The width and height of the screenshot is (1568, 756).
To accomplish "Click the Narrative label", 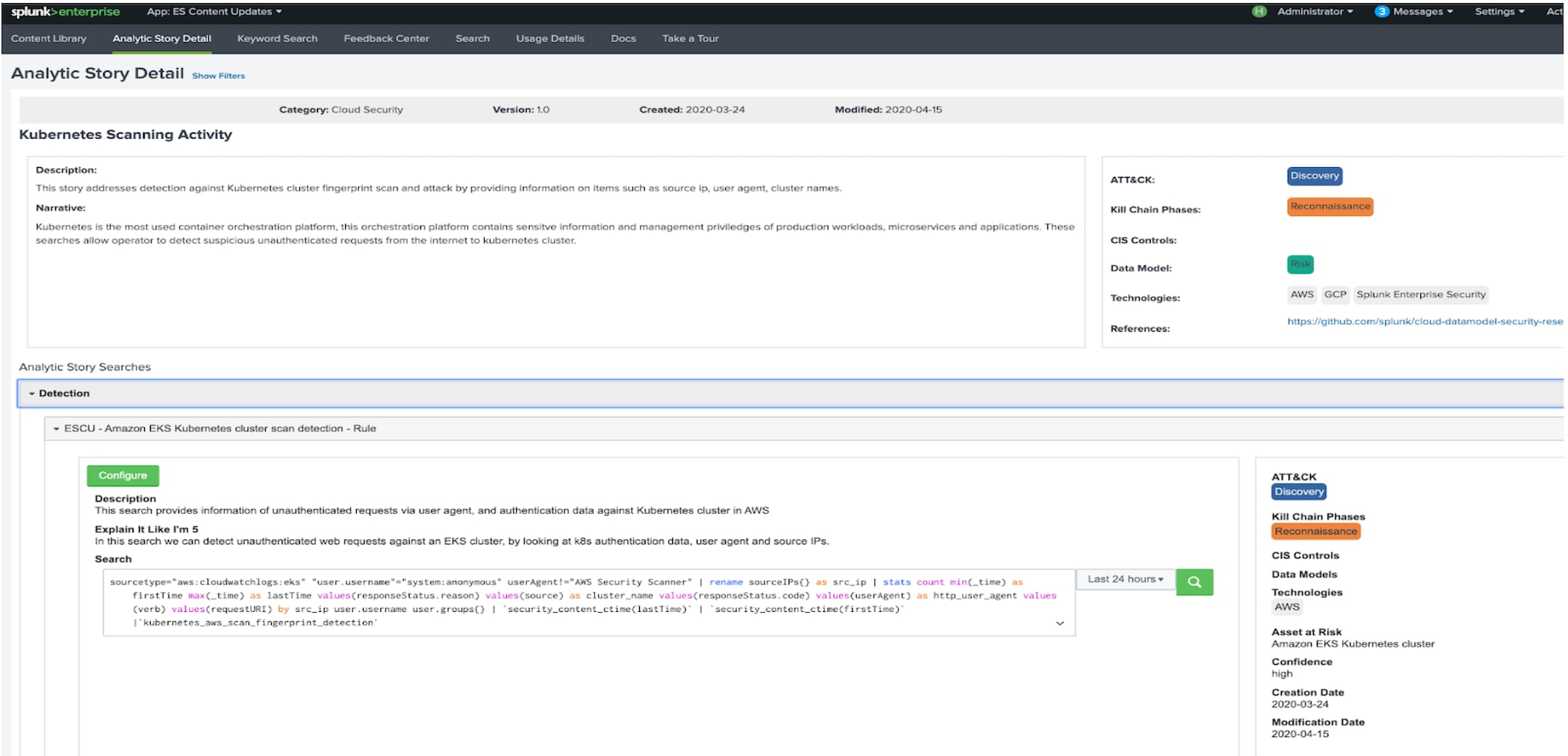I will tap(60, 208).
